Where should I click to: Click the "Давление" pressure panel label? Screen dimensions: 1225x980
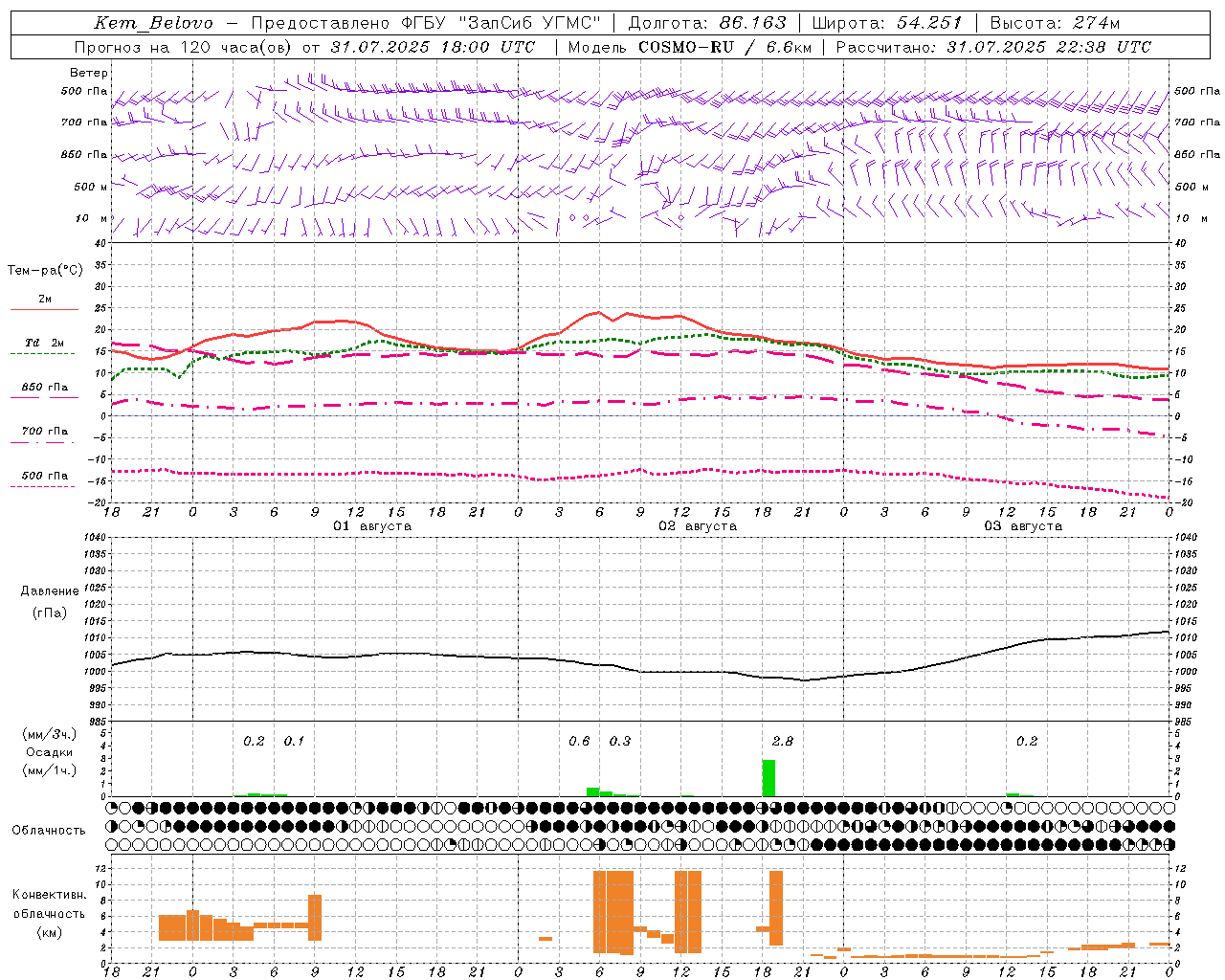point(50,591)
